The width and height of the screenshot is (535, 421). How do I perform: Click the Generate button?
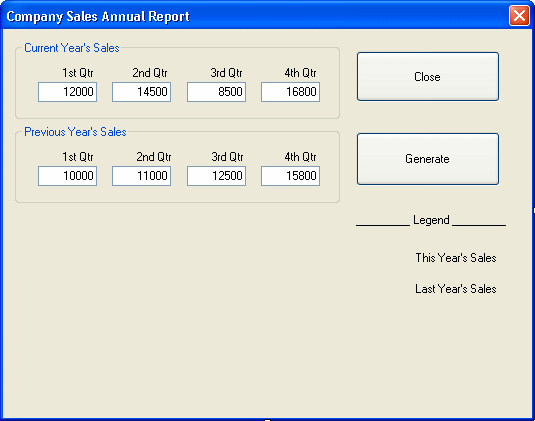pyautogui.click(x=428, y=159)
